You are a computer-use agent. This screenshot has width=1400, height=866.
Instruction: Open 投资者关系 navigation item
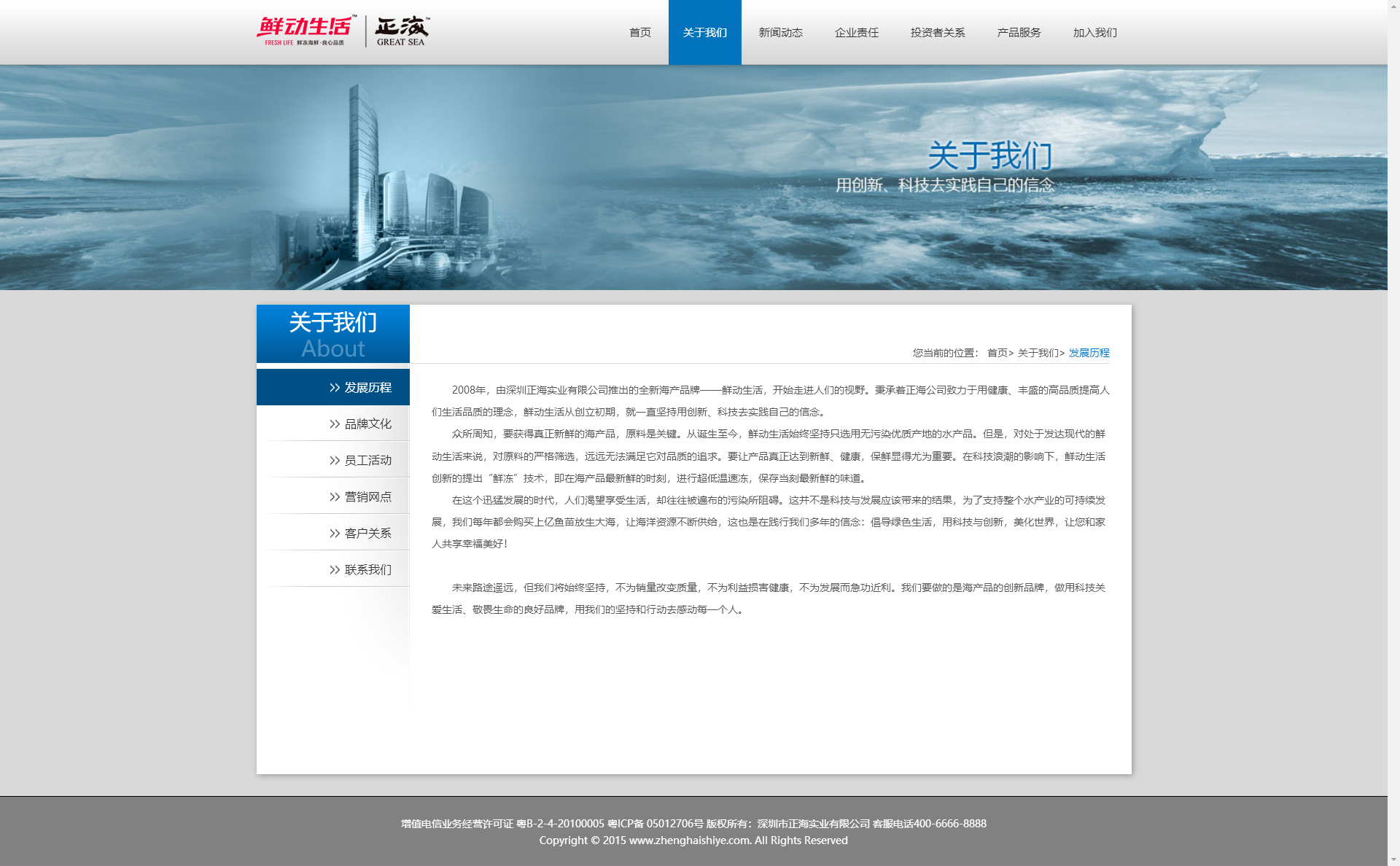tap(937, 33)
